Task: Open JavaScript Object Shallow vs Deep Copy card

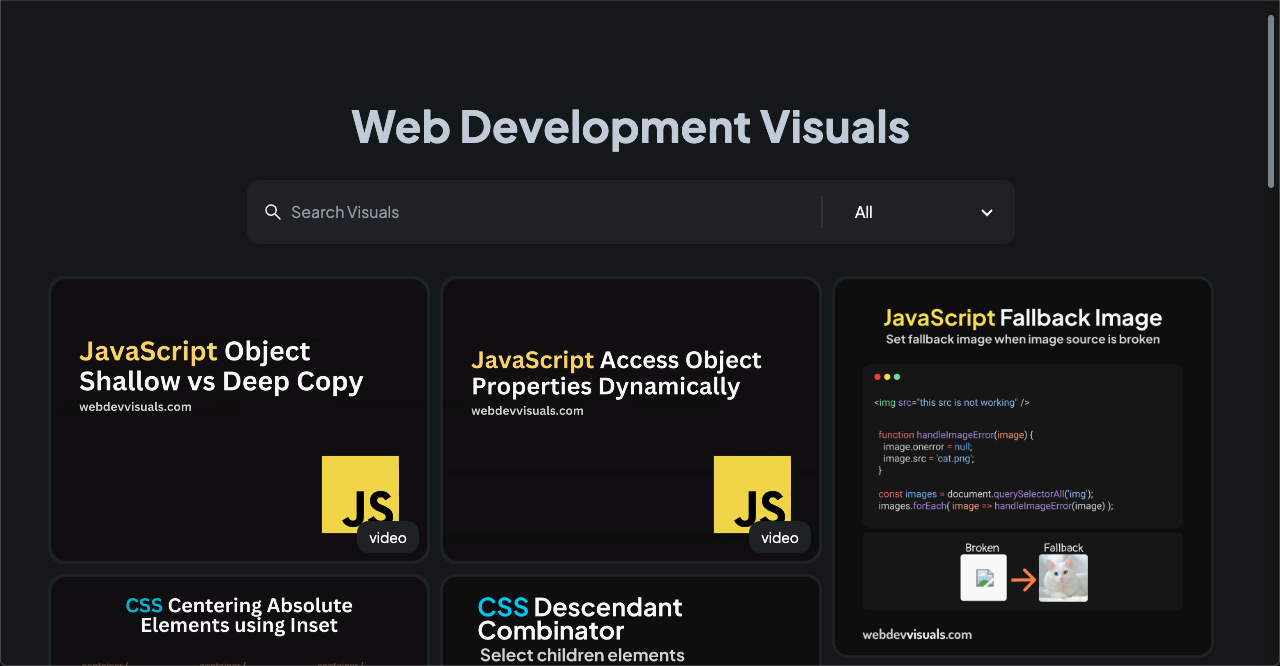Action: coord(239,420)
